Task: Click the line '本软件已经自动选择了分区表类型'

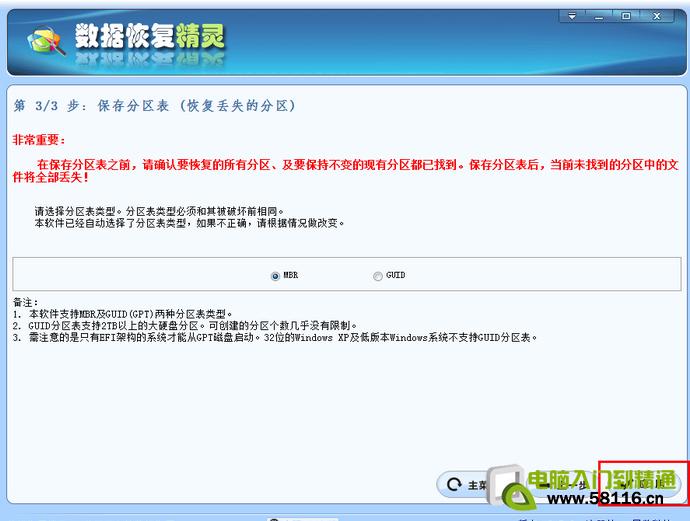Action: [x=189, y=223]
